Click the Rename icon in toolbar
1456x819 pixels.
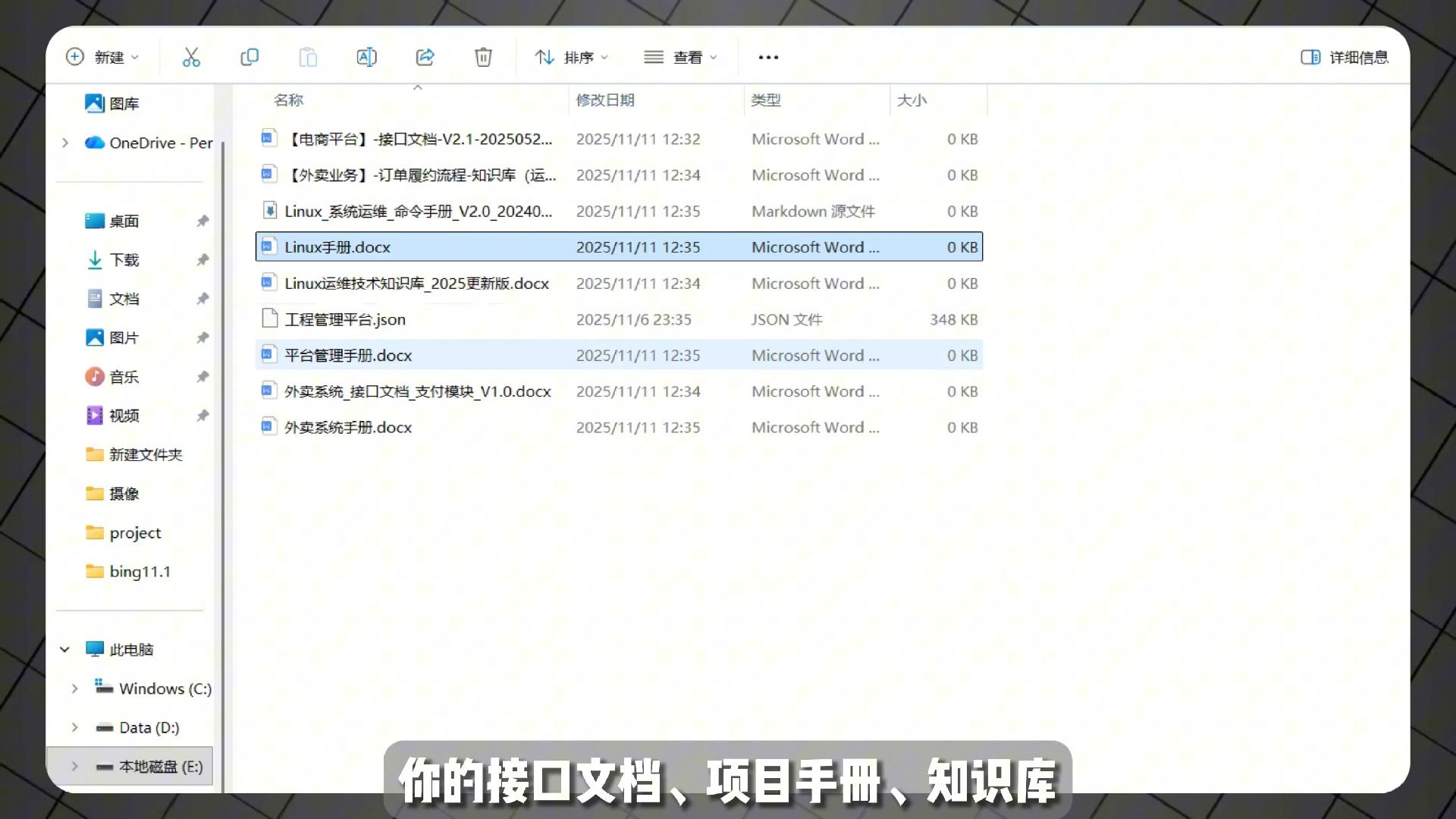(x=366, y=57)
